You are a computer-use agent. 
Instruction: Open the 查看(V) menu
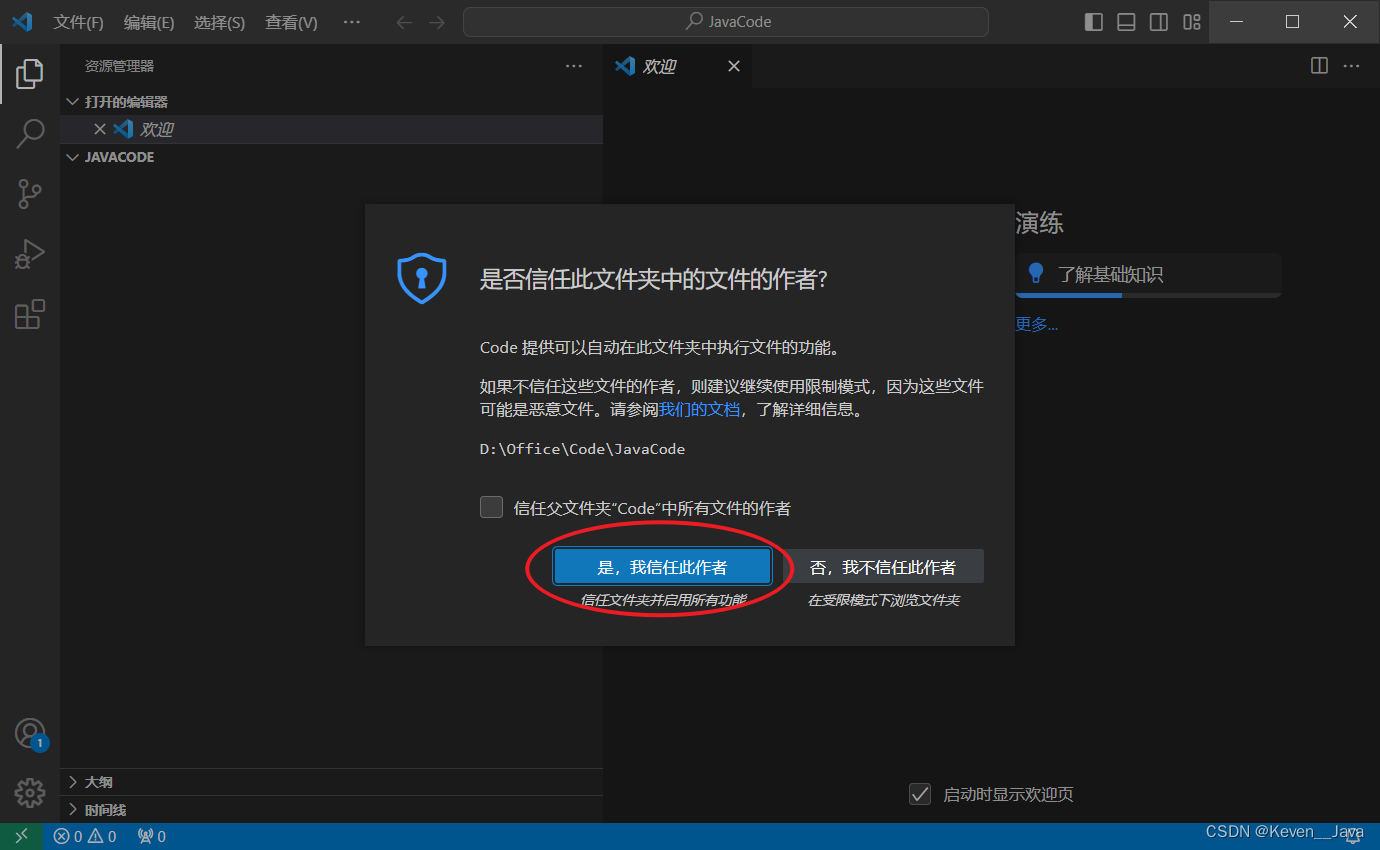point(291,22)
